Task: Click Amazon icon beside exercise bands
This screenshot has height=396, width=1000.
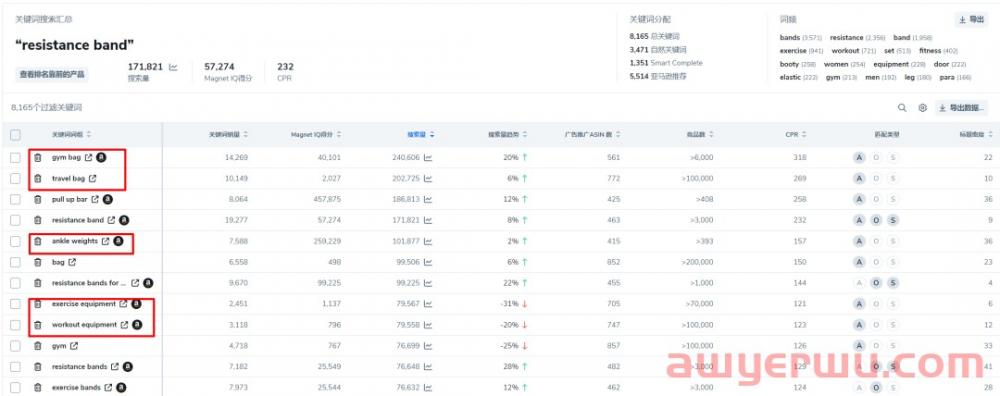Action: [121, 388]
